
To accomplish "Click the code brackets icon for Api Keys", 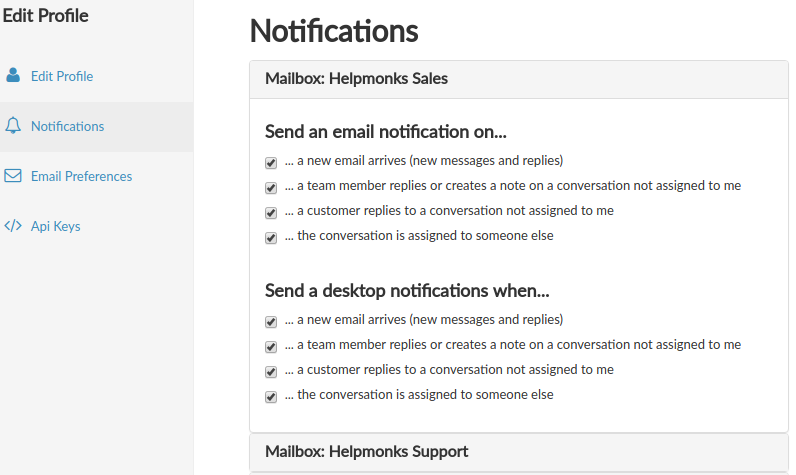I will click(13, 226).
